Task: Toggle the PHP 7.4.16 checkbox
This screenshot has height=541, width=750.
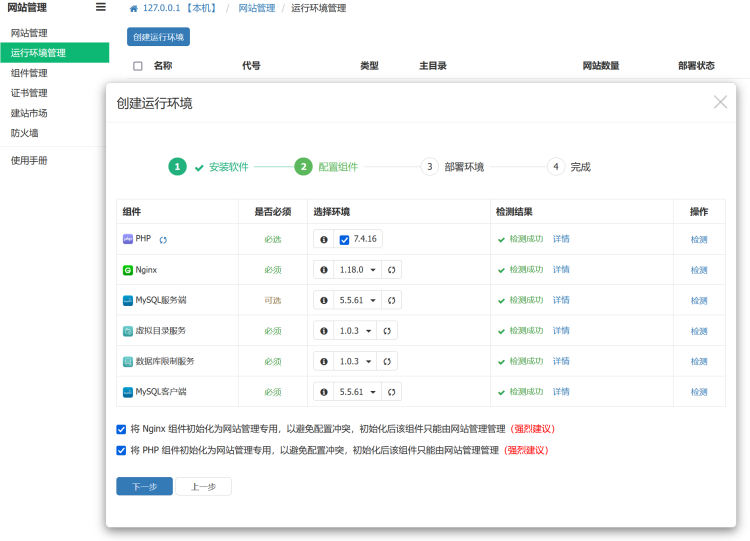Action: (344, 240)
